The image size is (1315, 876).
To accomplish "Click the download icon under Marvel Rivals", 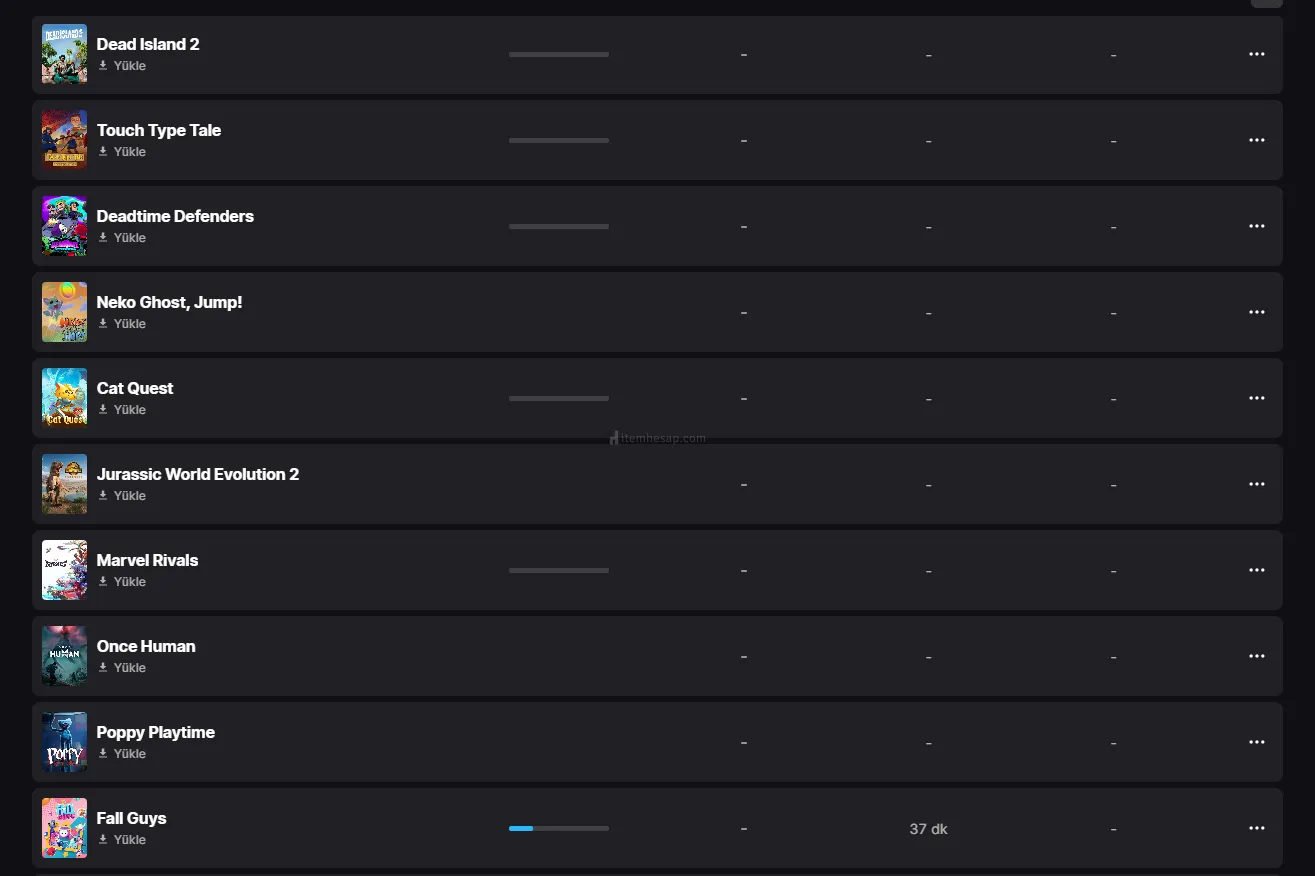I will pos(103,581).
